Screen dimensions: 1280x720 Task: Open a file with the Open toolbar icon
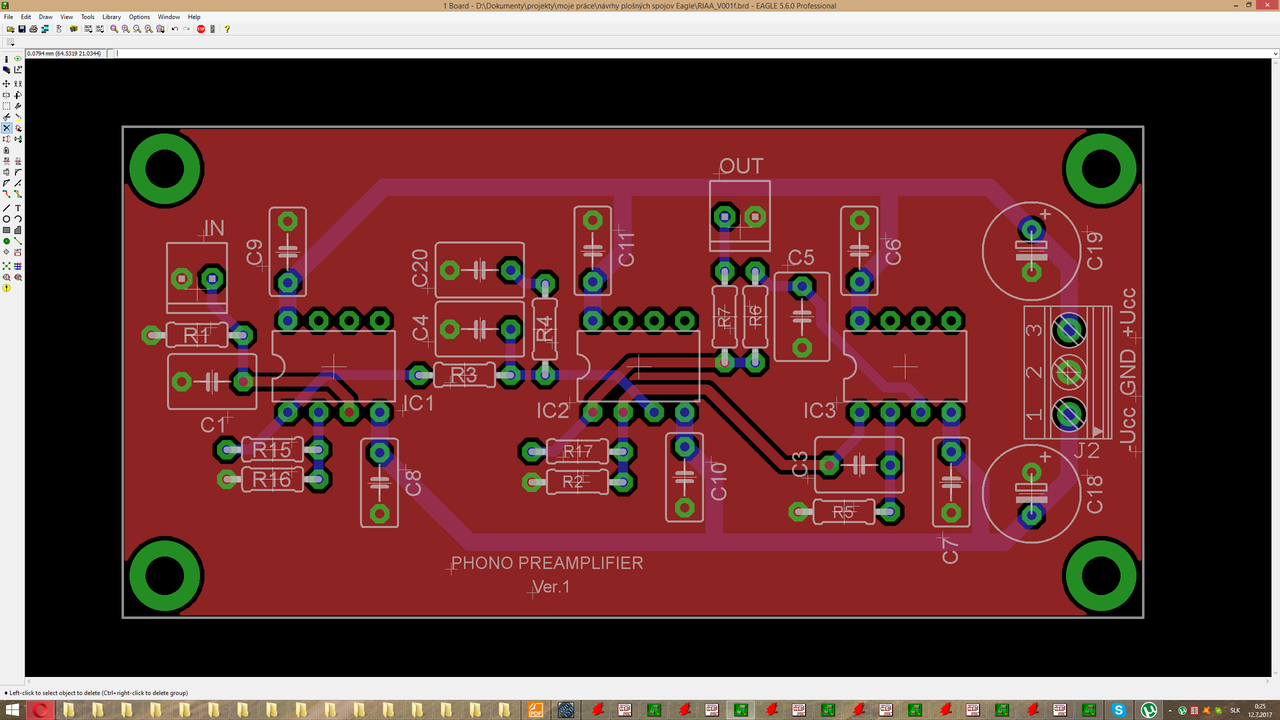click(x=9, y=29)
